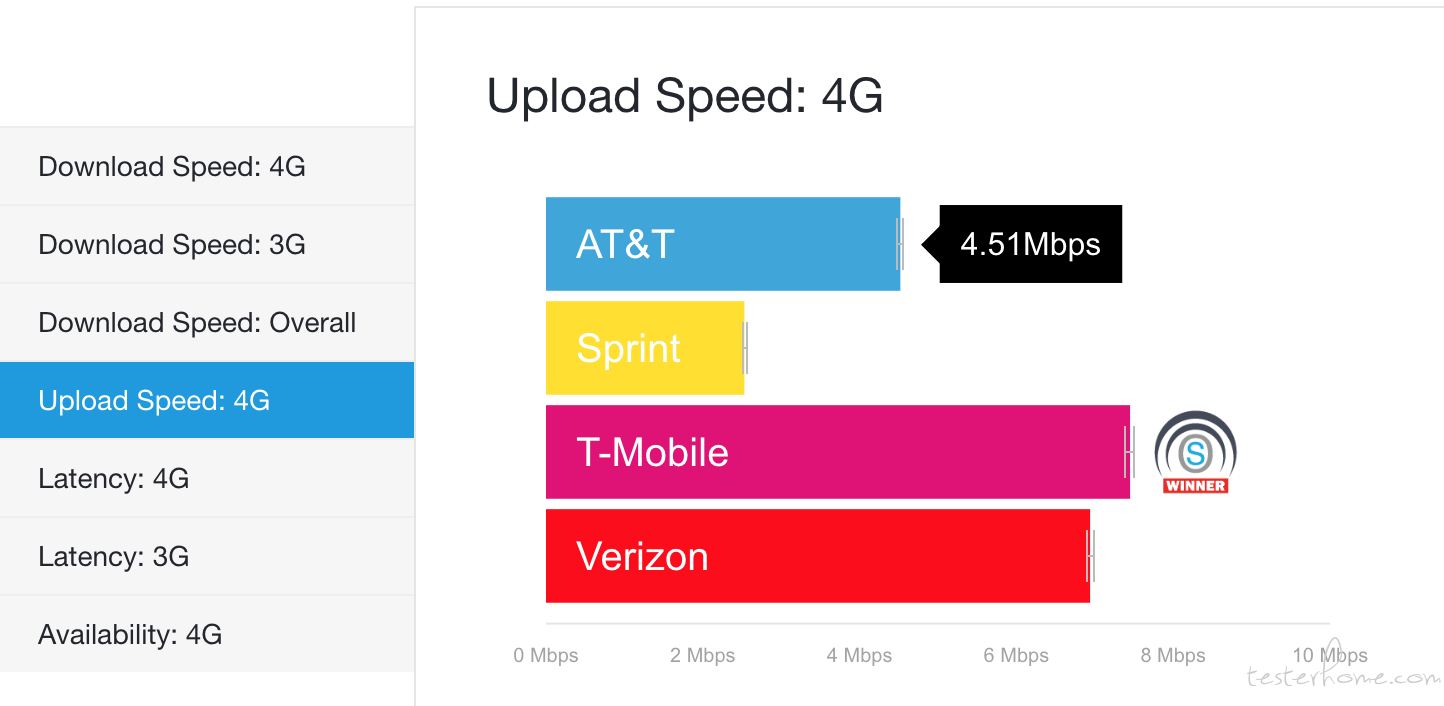The image size is (1444, 706).
Task: Click the 0 Mbps axis label
Action: point(546,656)
